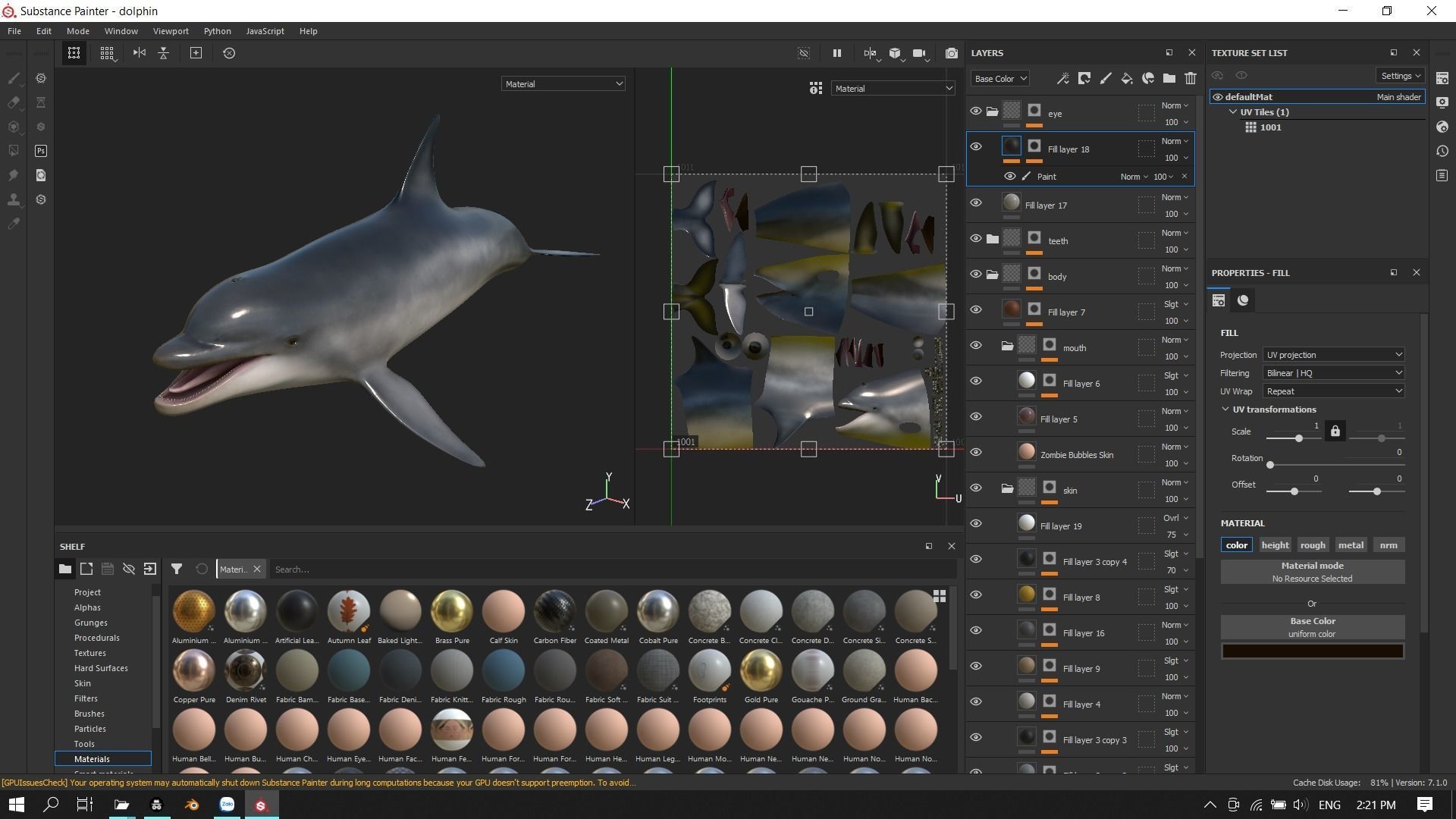This screenshot has width=1456, height=819.
Task: Click the shelf import resources icon
Action: (150, 569)
